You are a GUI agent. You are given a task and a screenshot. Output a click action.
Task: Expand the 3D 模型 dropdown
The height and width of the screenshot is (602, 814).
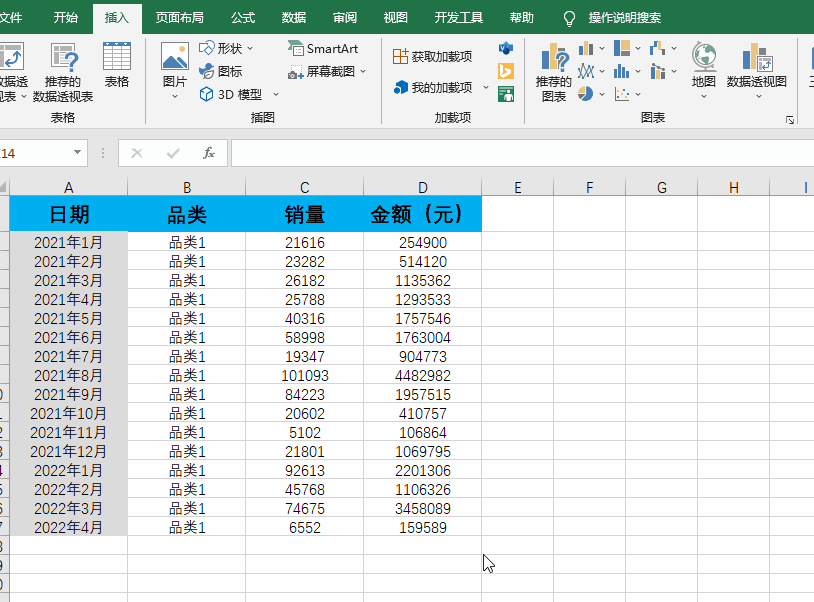point(276,95)
